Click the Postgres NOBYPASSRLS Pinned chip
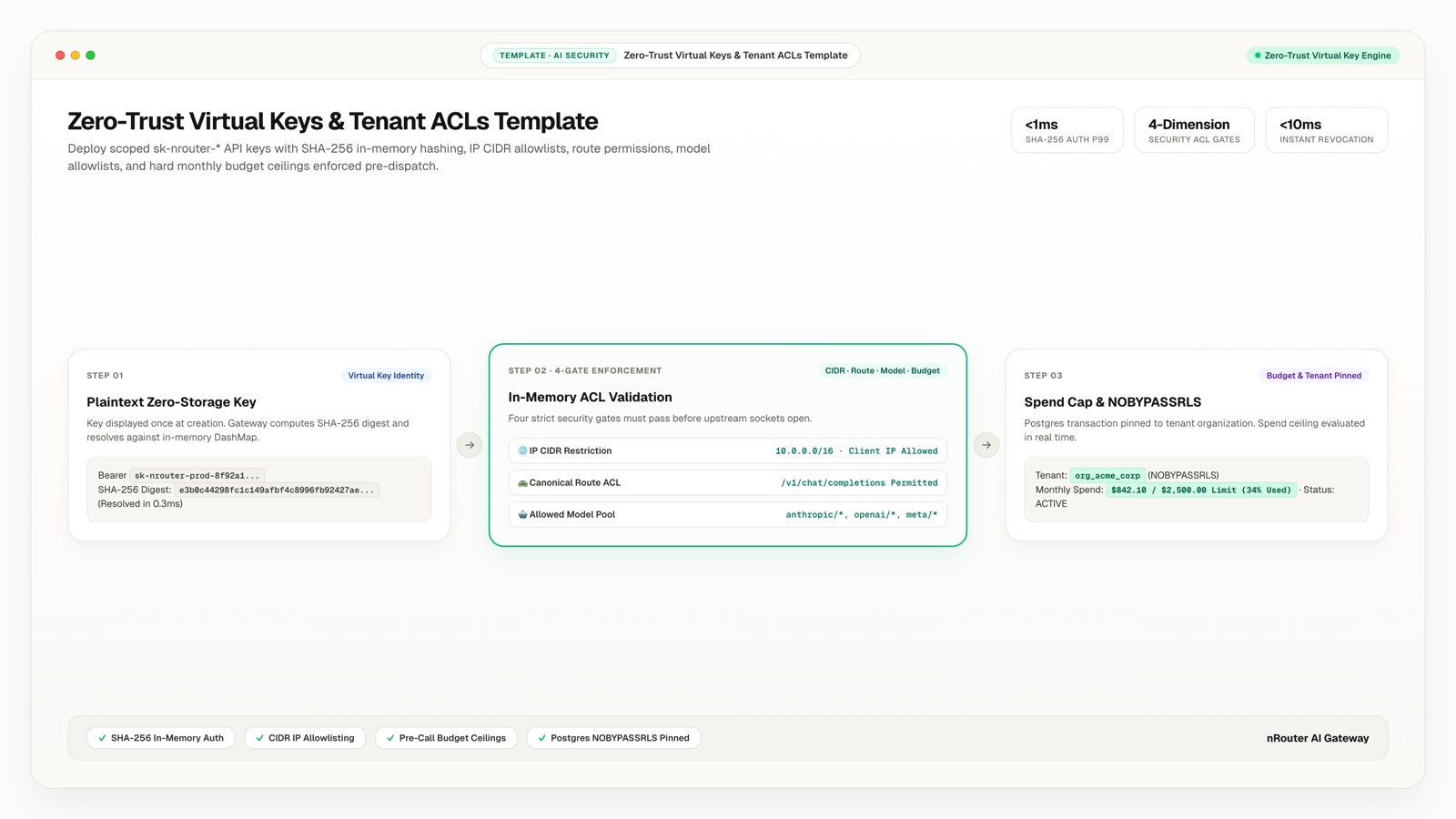The image size is (1456, 819). 614,738
